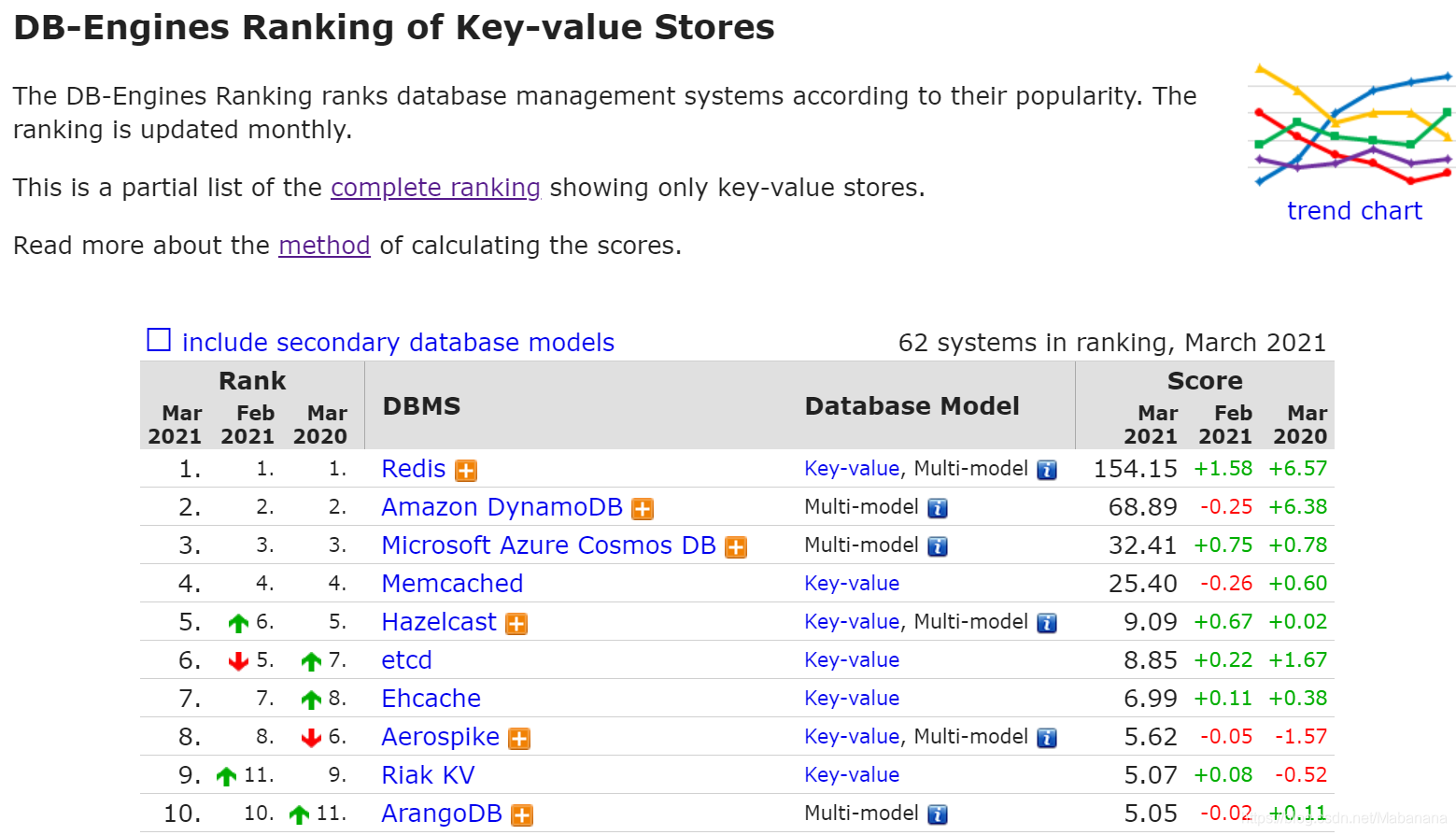
Task: Enable include secondary database models checkbox
Action: [159, 340]
